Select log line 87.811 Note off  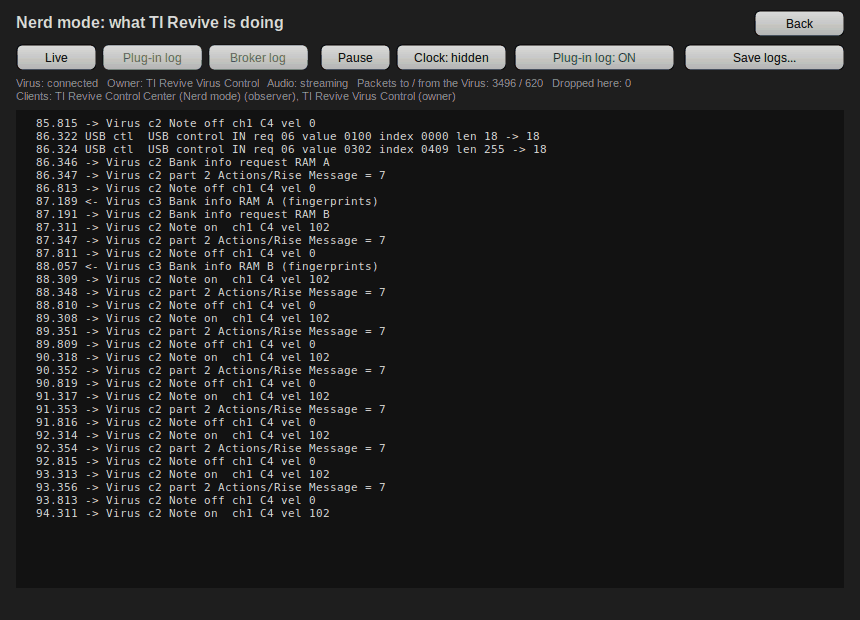[176, 253]
